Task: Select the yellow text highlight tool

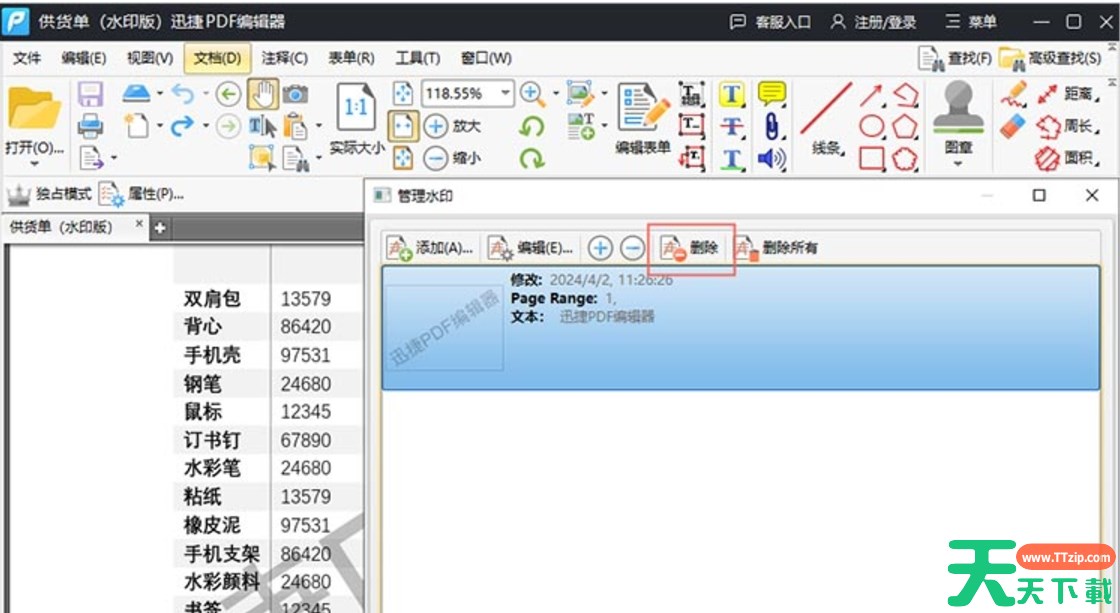Action: pos(731,96)
